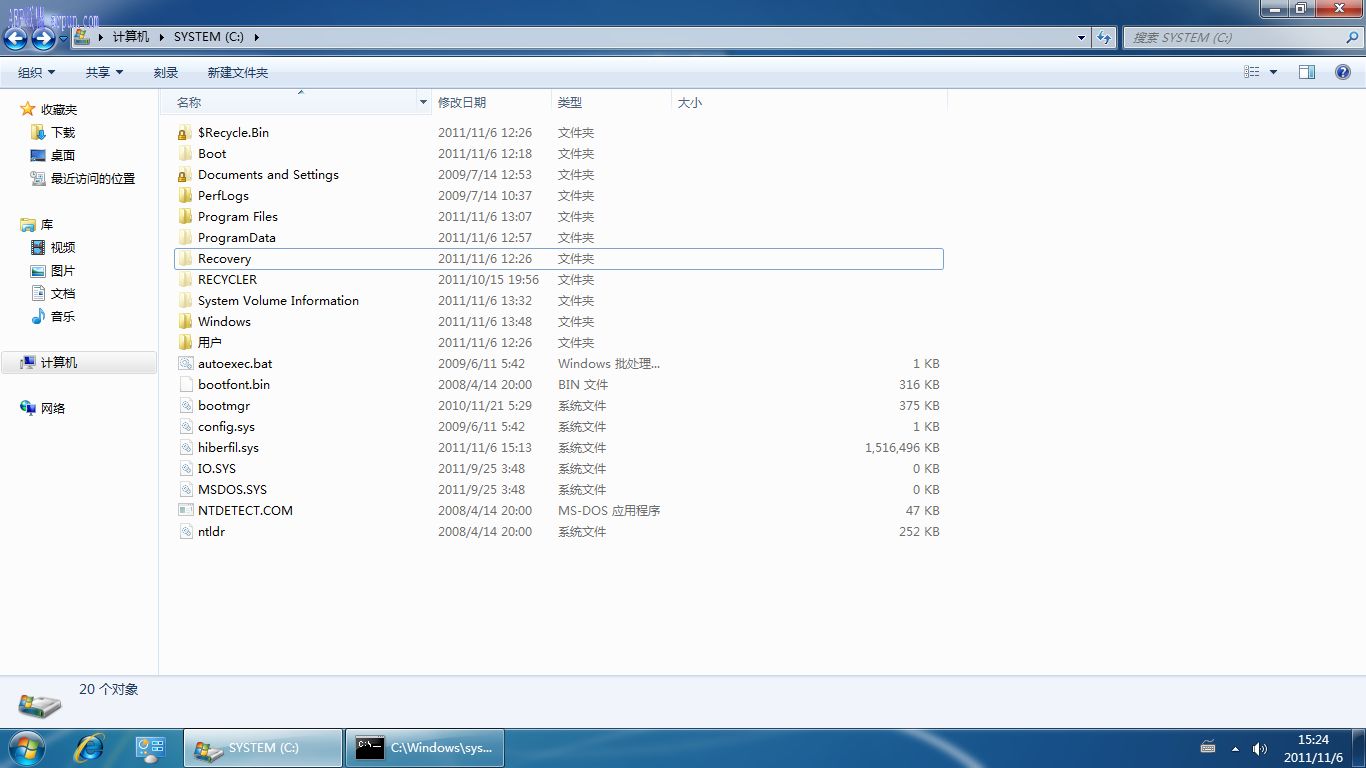Open 下载 in the favorites sidebar

(63, 132)
